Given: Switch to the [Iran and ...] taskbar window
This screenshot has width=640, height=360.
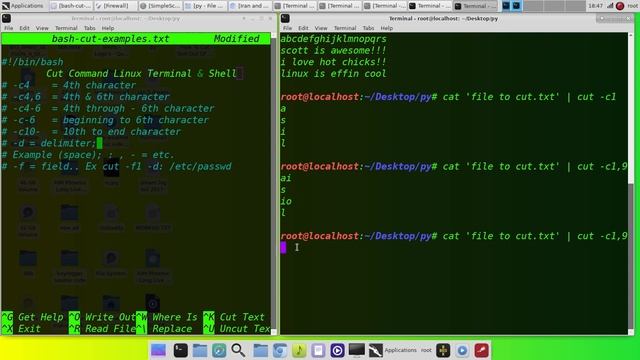Looking at the screenshot, I should pyautogui.click(x=249, y=6).
